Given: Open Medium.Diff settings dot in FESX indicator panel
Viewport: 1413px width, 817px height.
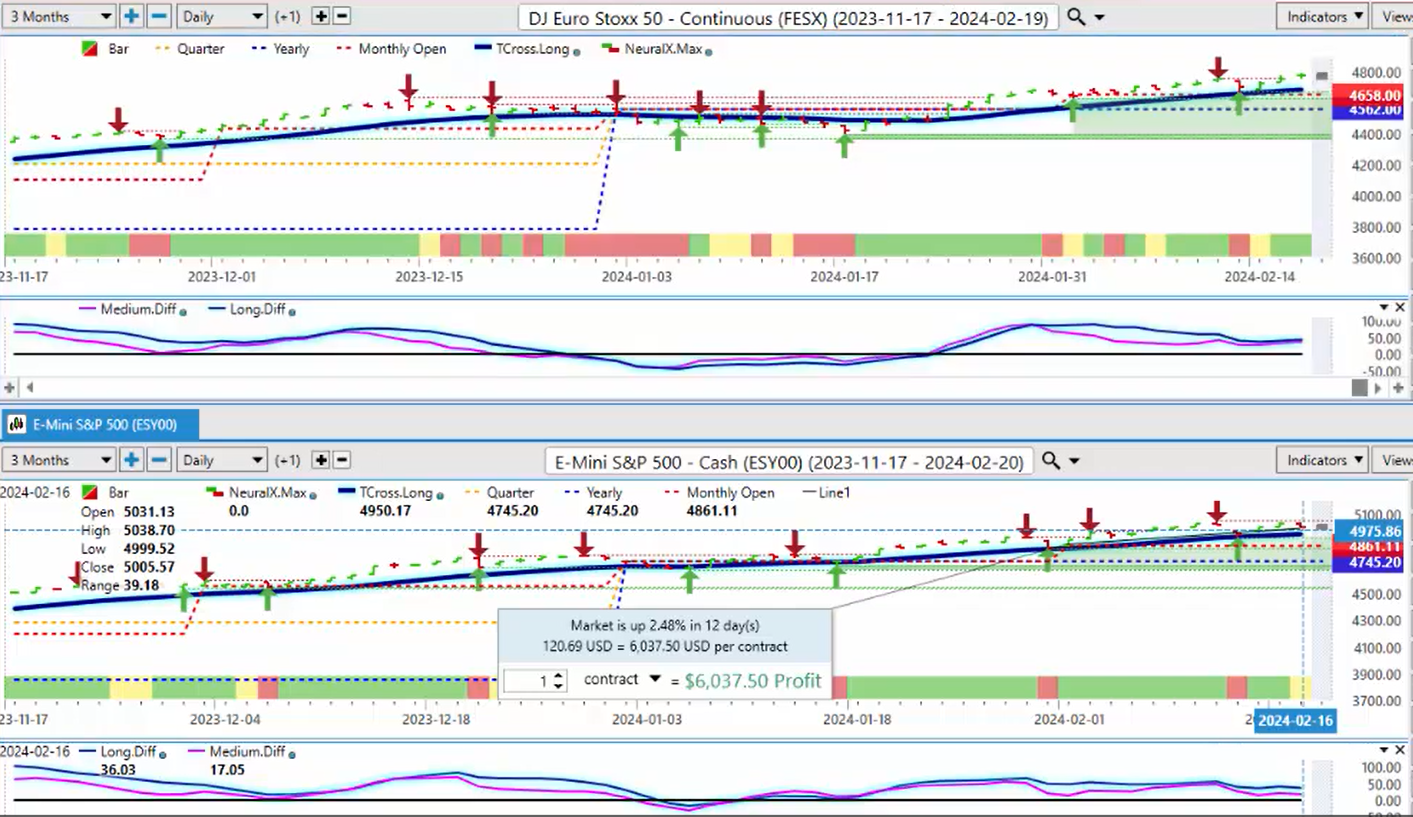Looking at the screenshot, I should click(x=183, y=311).
